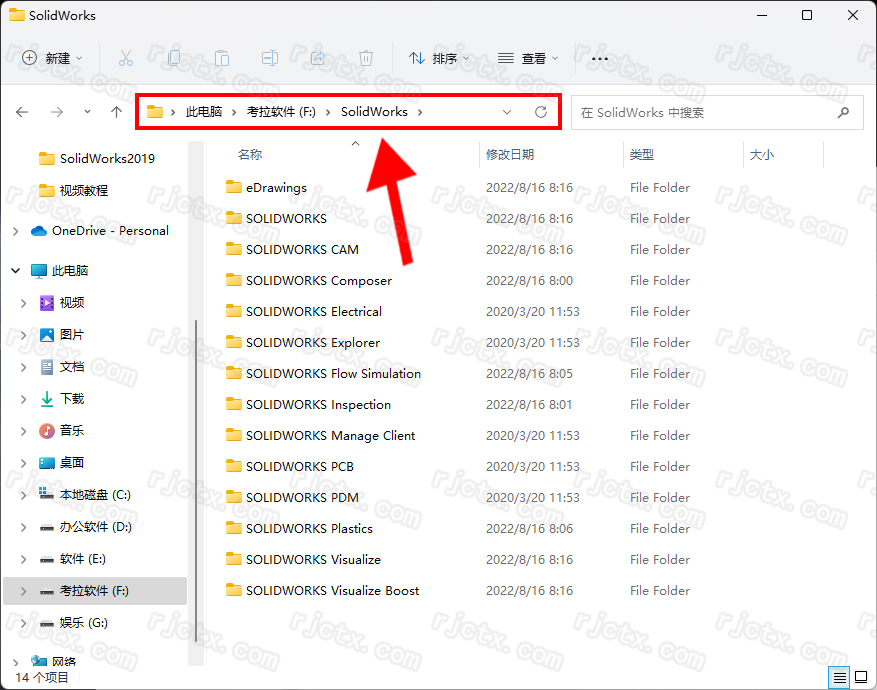Go up one directory level
The image size is (877, 690).
117,112
